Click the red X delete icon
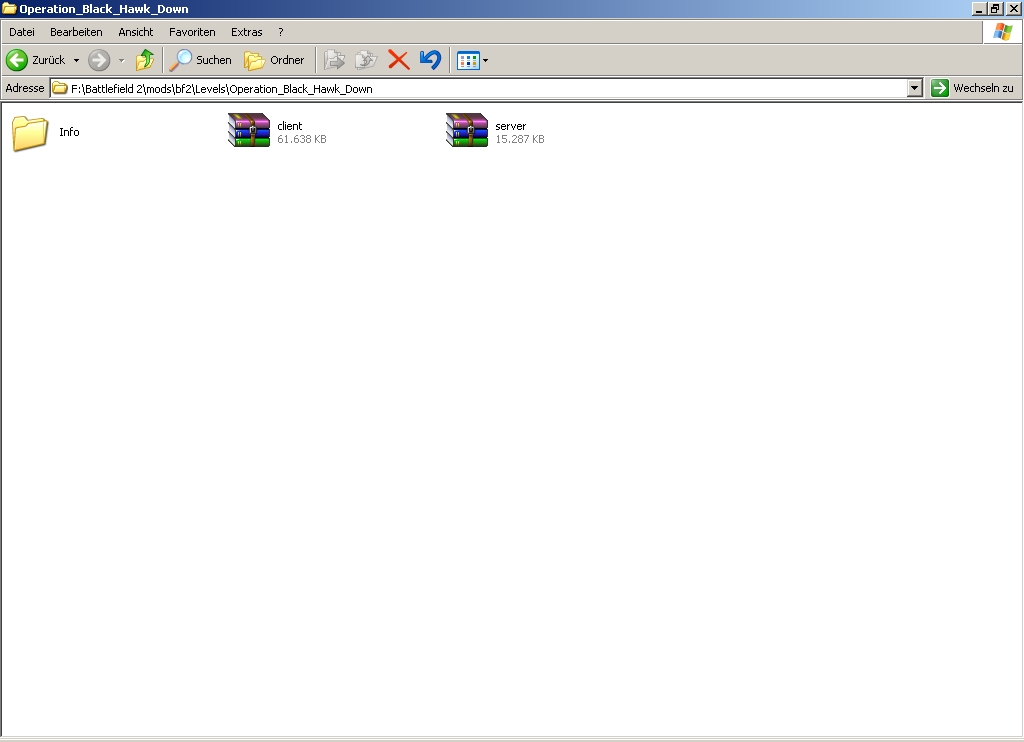The width and height of the screenshot is (1024, 742). [398, 60]
